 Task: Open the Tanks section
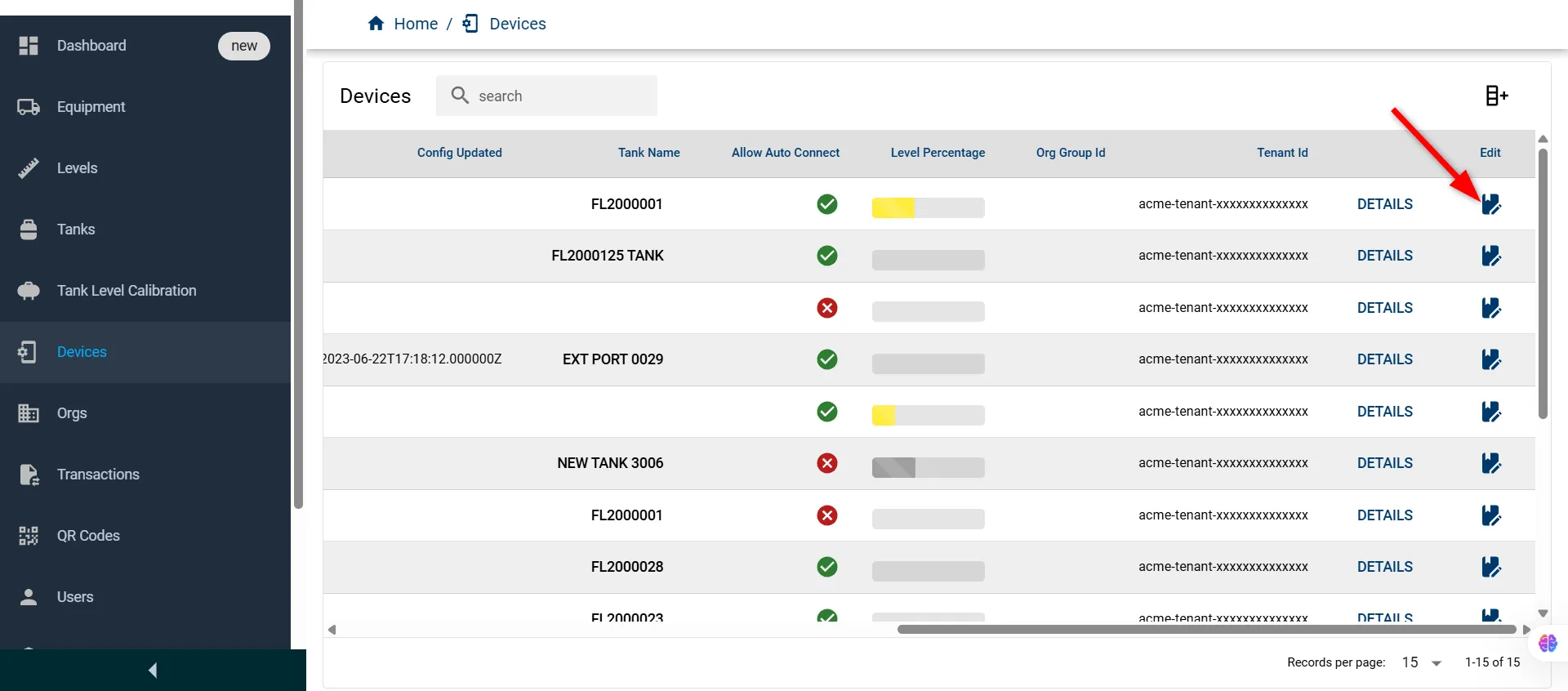click(145, 230)
